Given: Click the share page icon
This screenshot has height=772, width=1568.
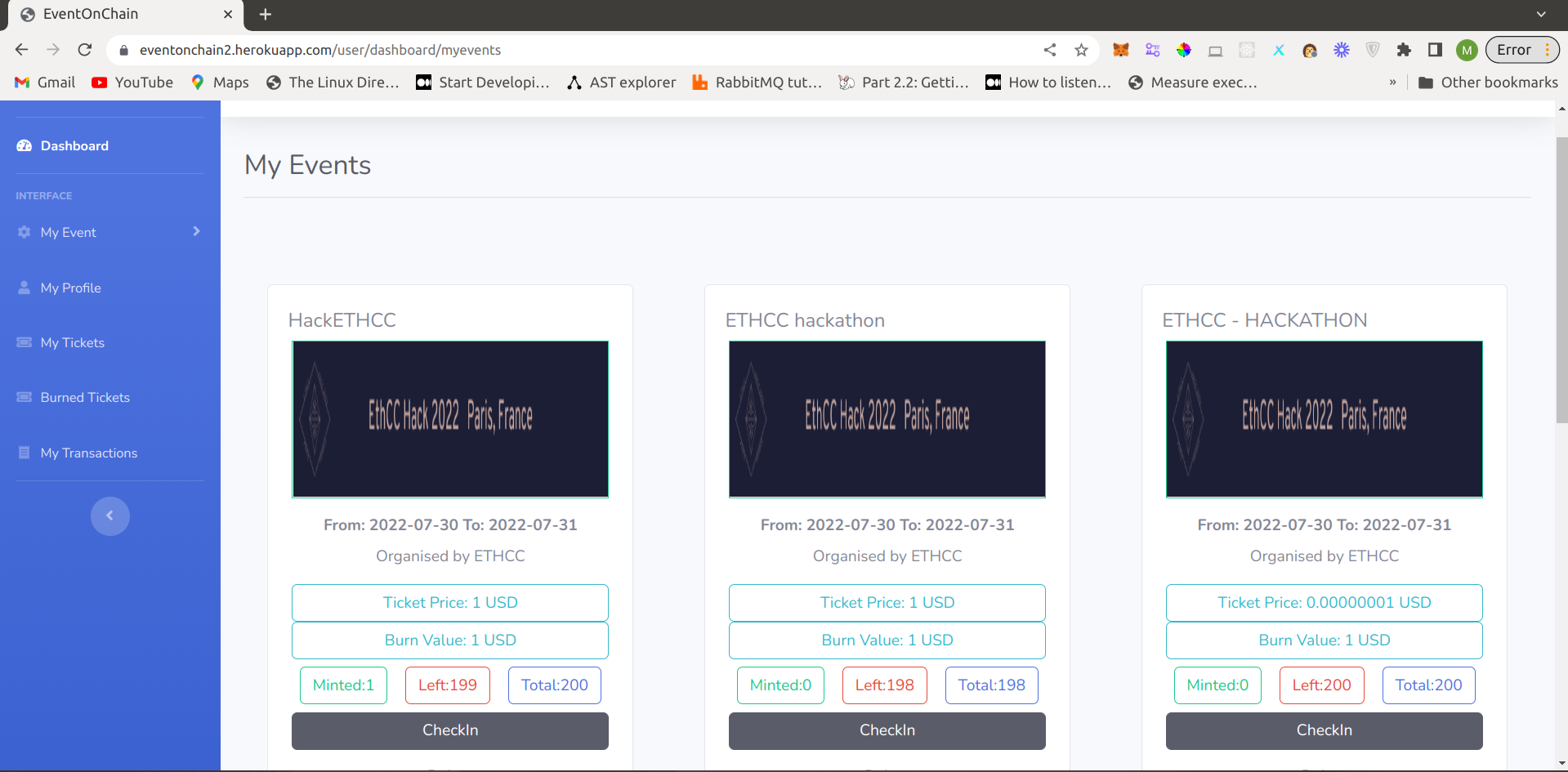Looking at the screenshot, I should 1050,50.
